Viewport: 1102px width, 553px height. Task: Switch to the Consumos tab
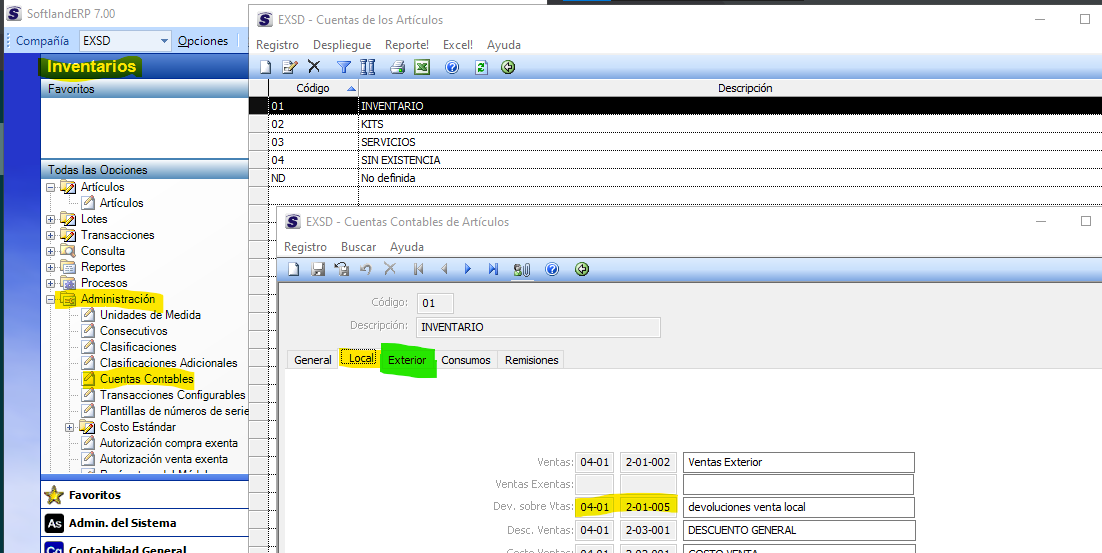coord(466,360)
